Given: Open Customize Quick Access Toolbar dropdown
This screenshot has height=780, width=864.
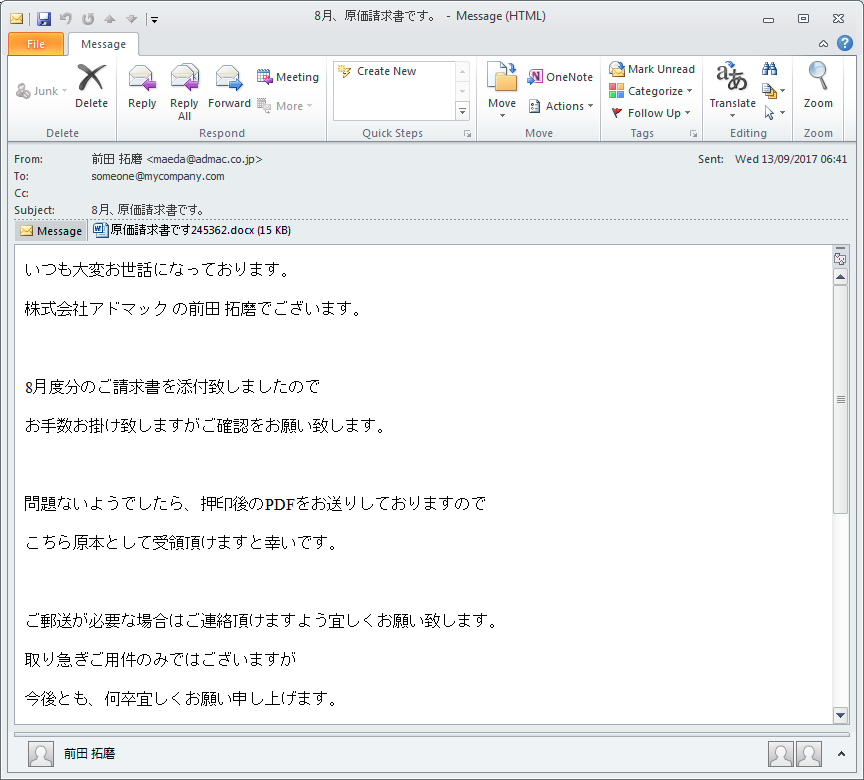Looking at the screenshot, I should (x=154, y=20).
